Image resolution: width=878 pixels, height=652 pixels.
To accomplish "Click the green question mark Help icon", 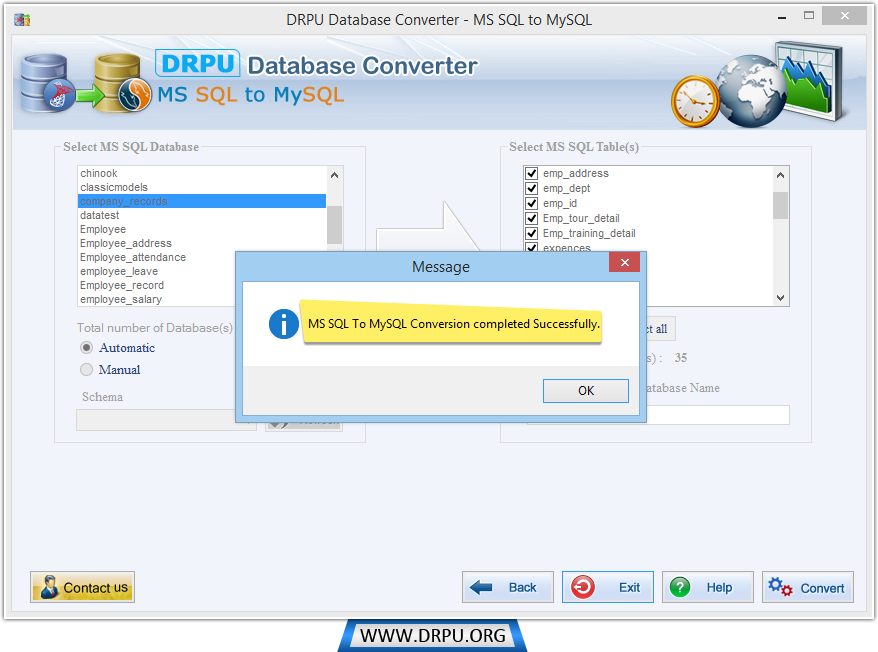I will (x=680, y=587).
